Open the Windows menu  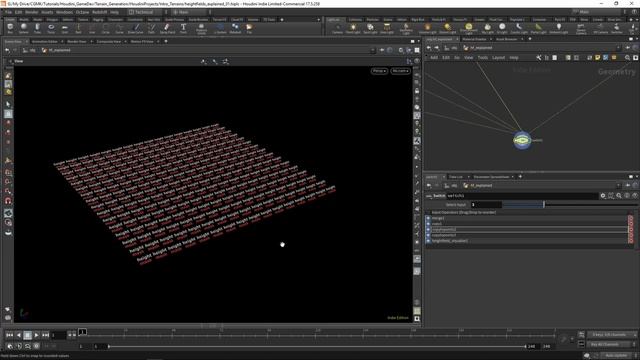[64, 12]
